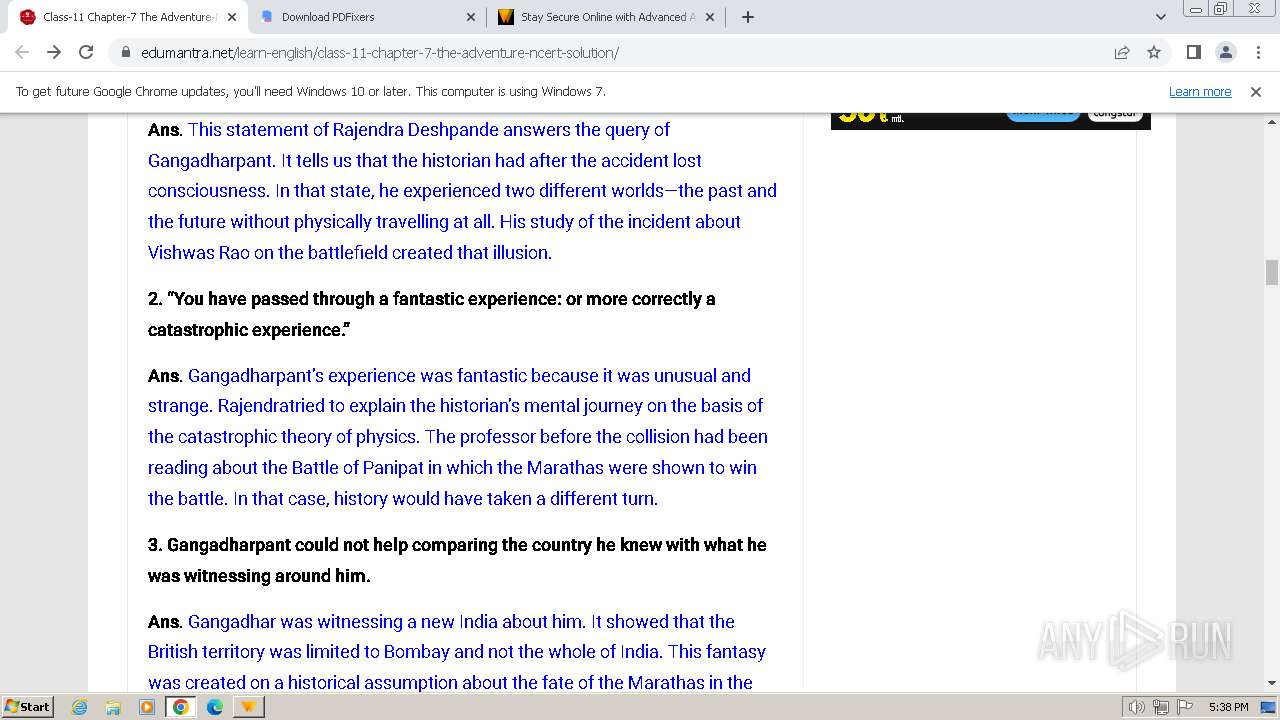Viewport: 1280px width, 720px height.
Task: Click 'Gangadharpant's experience was fantastic' answer text
Action: [x=459, y=437]
